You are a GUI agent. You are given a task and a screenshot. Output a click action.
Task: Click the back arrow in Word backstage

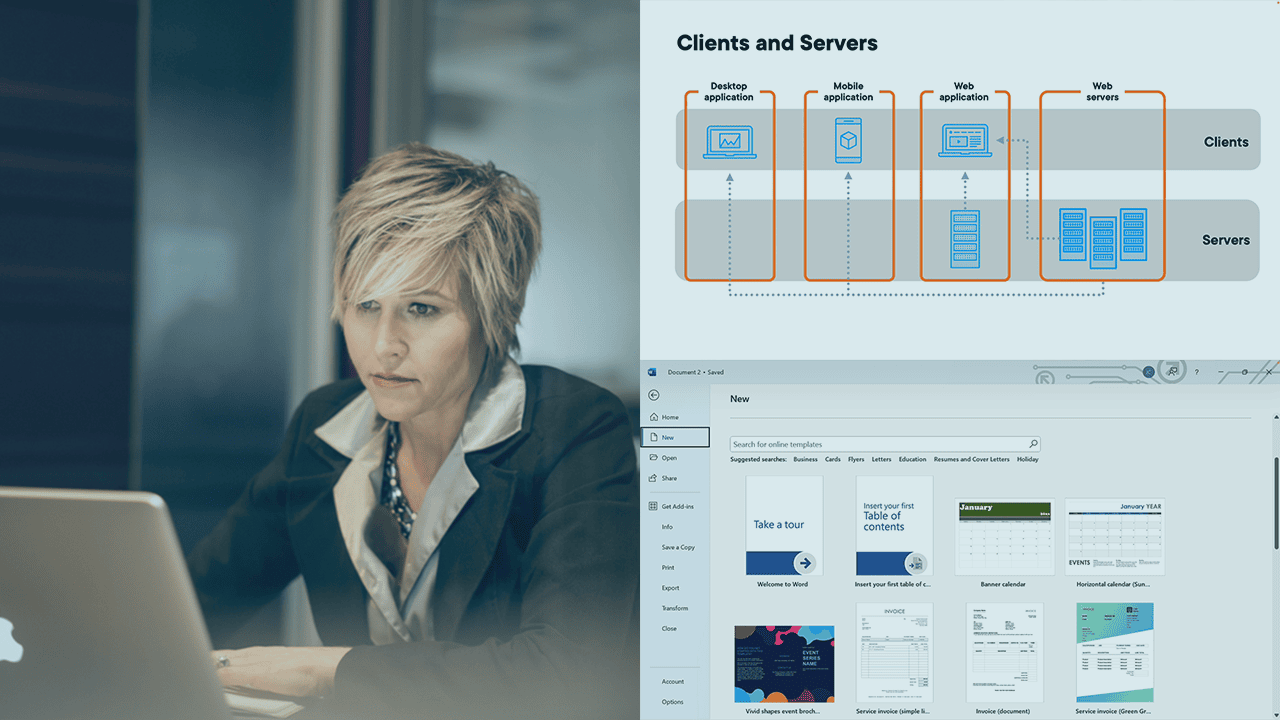pyautogui.click(x=654, y=395)
